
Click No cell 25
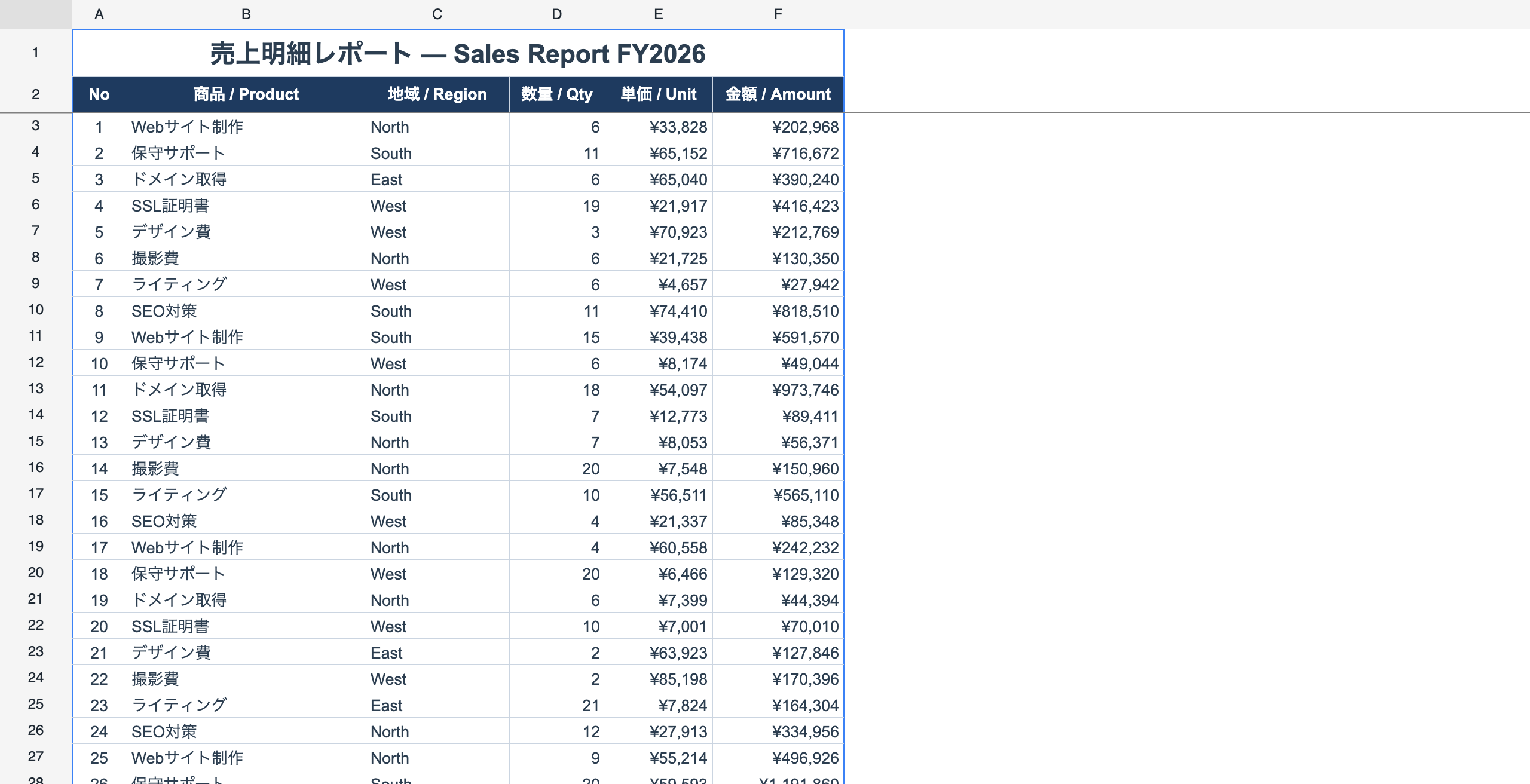coord(99,758)
